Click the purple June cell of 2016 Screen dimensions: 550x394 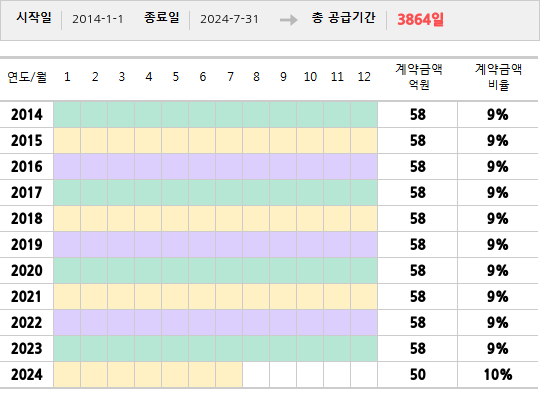[202, 167]
